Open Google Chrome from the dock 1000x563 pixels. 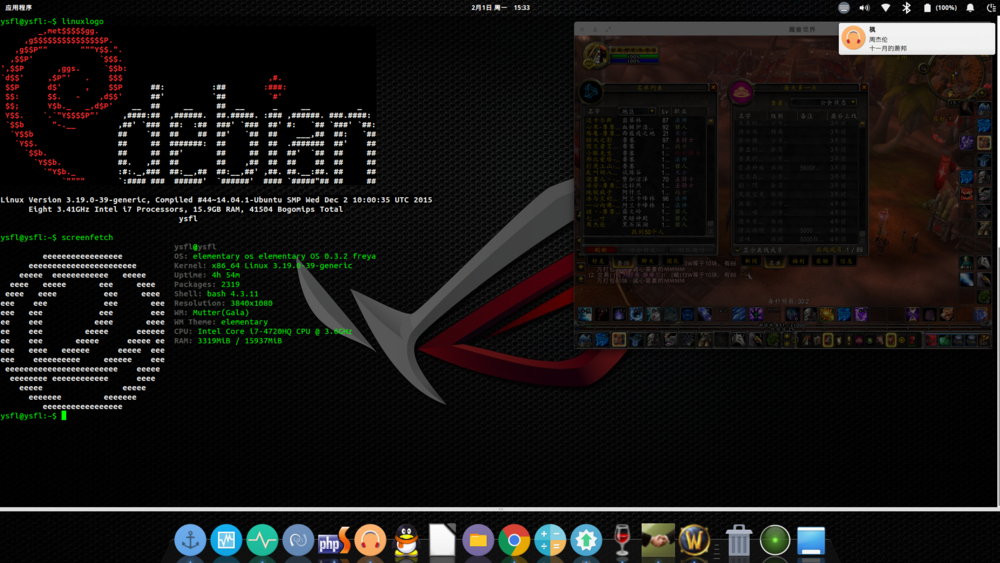[514, 540]
